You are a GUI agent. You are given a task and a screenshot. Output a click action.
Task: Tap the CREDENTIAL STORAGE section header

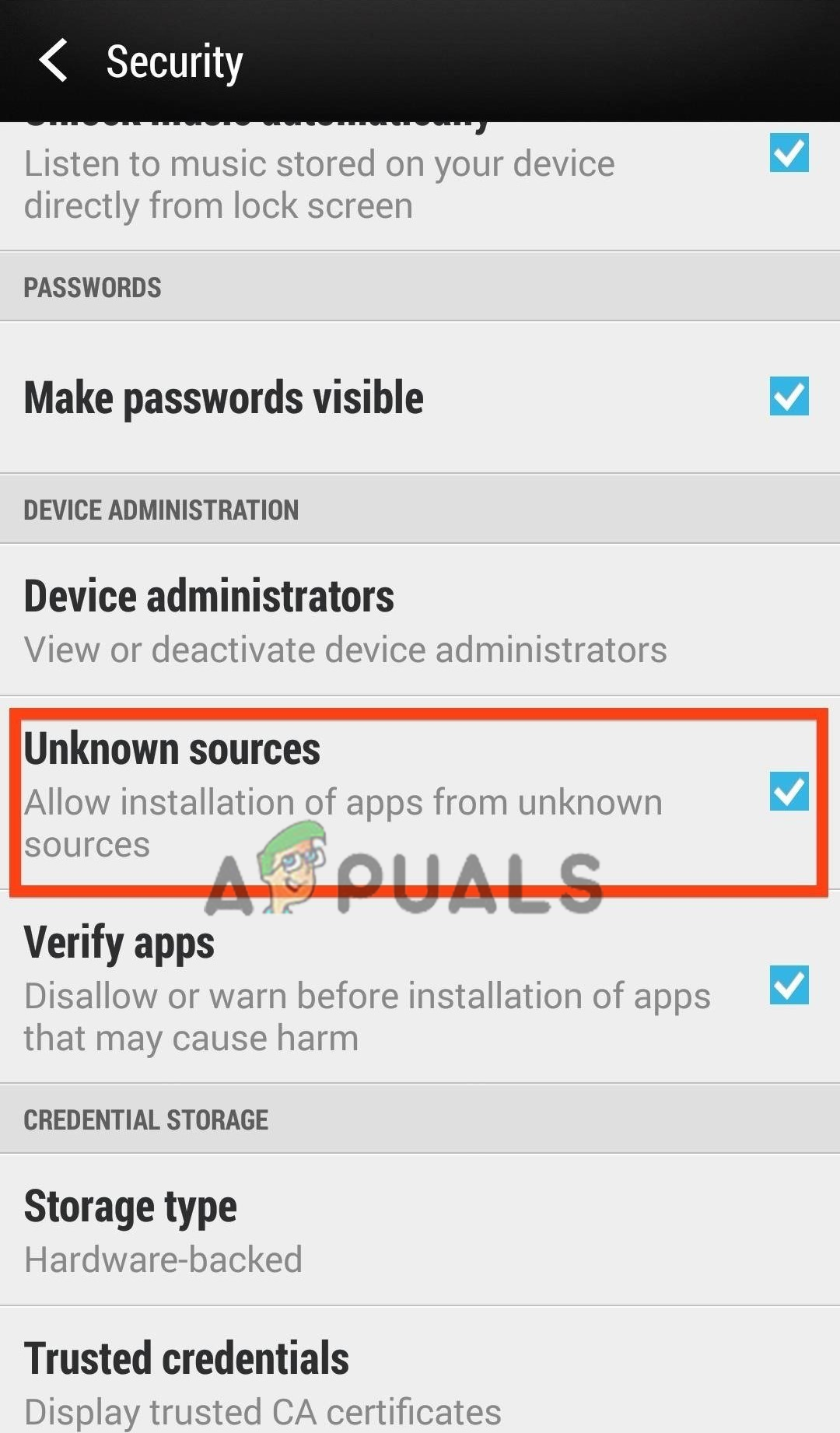click(x=420, y=1119)
